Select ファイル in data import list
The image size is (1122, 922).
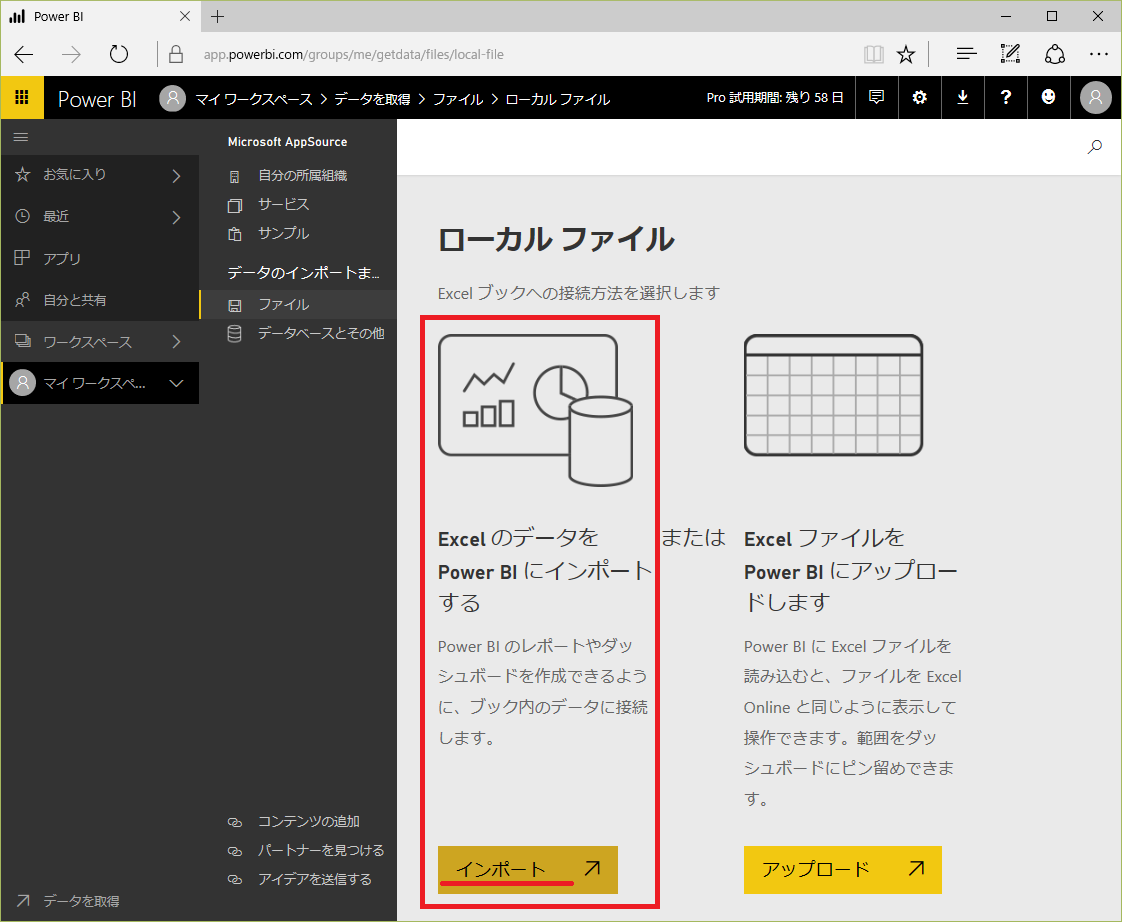[x=298, y=304]
